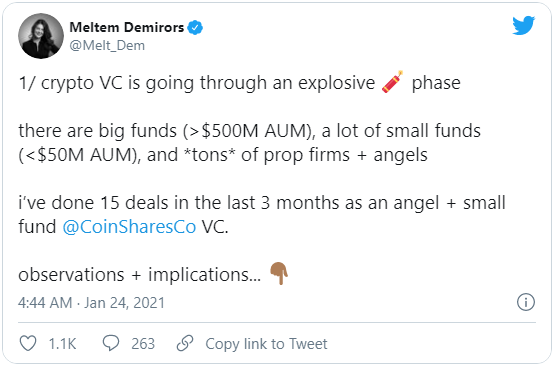
Task: Open the tweet info circle icon
Action: click(525, 302)
